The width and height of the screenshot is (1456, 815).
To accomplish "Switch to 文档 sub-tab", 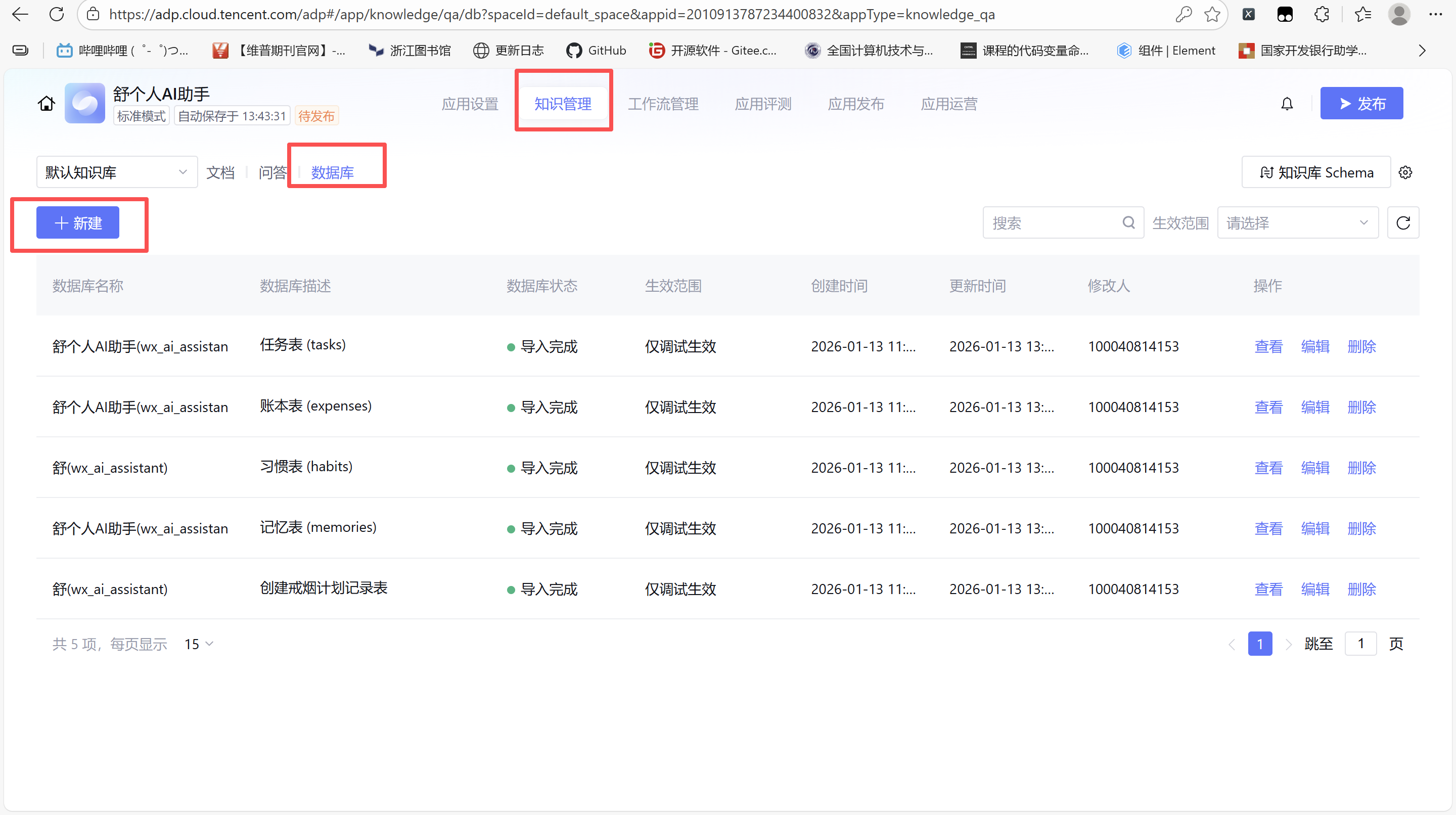I will pos(220,172).
